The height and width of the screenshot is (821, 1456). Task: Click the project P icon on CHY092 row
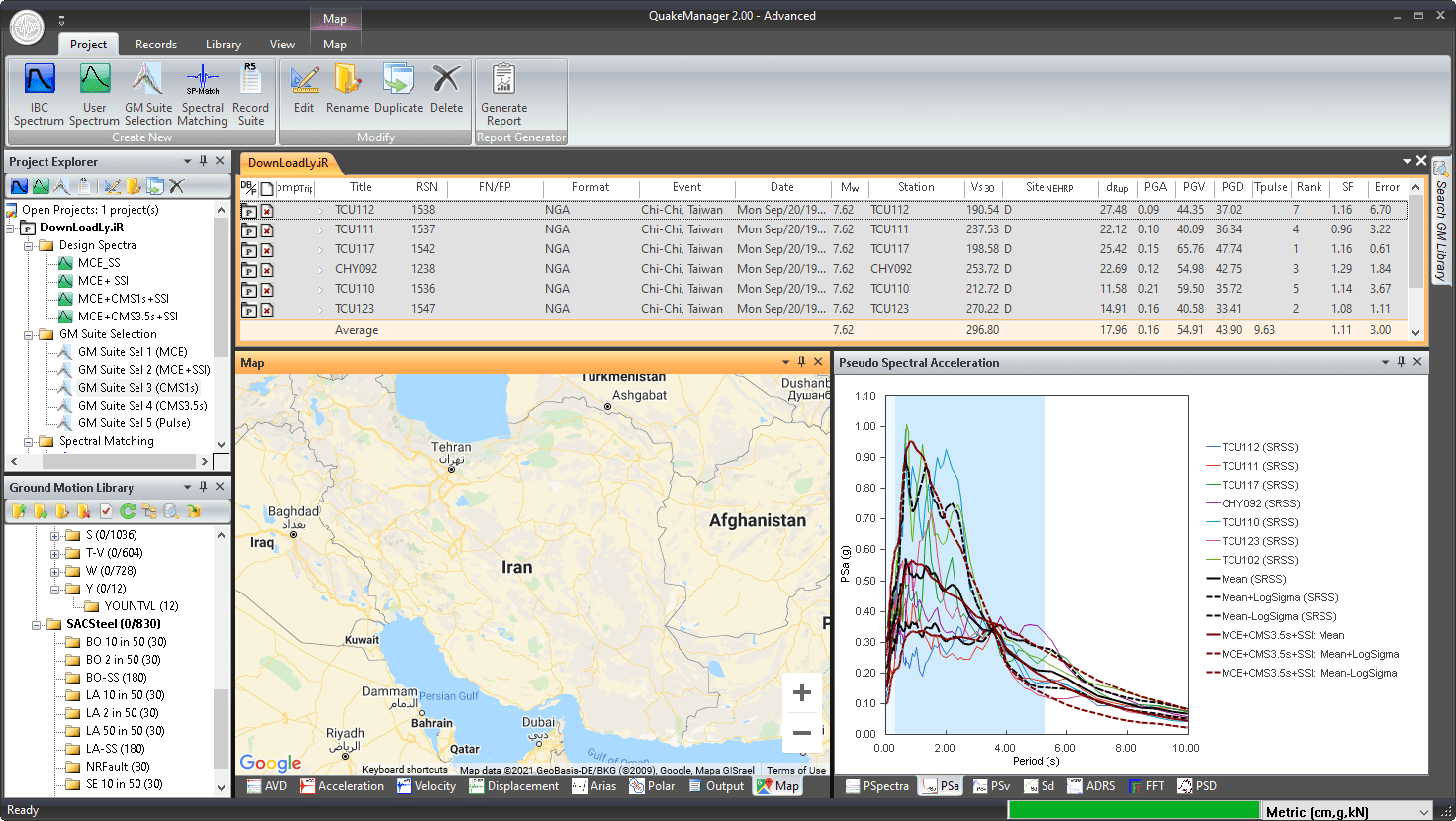[x=249, y=270]
